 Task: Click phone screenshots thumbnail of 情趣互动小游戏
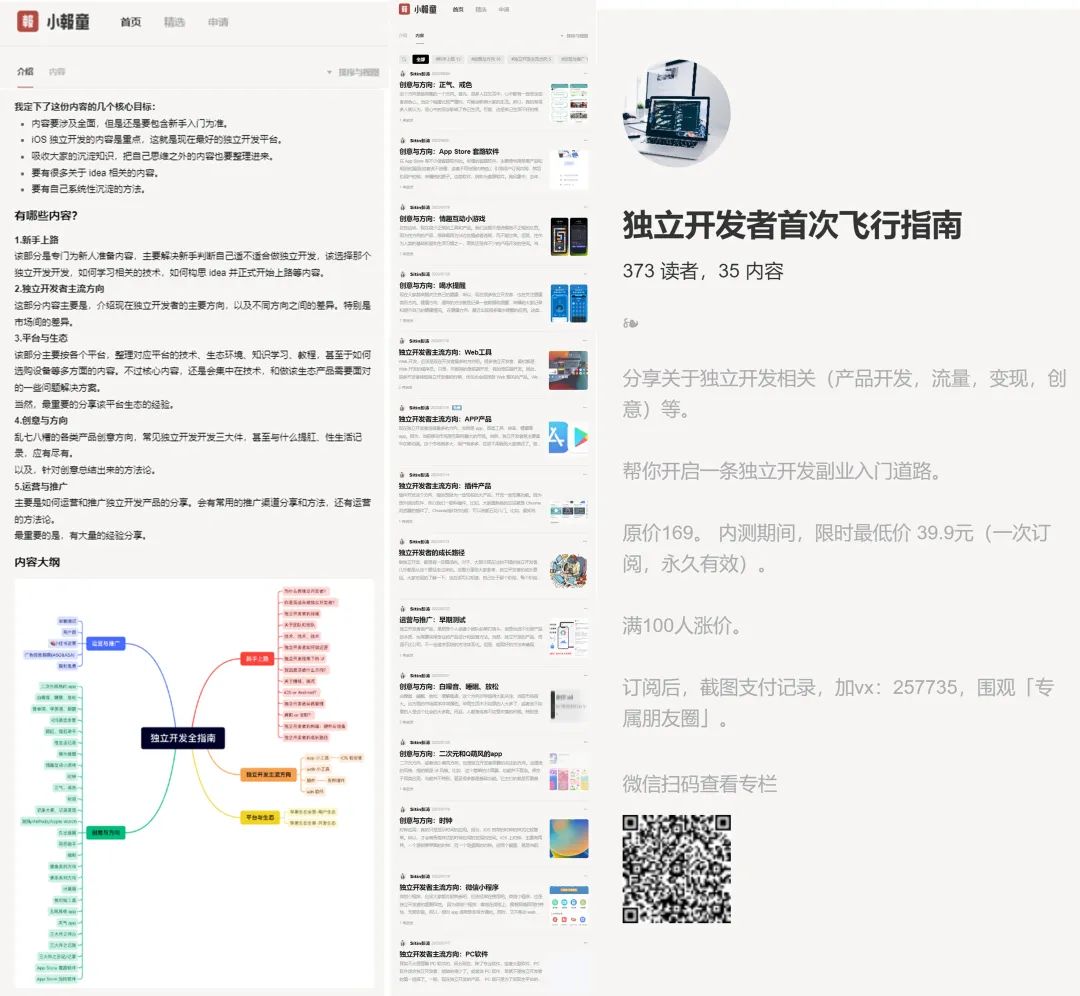coord(569,236)
